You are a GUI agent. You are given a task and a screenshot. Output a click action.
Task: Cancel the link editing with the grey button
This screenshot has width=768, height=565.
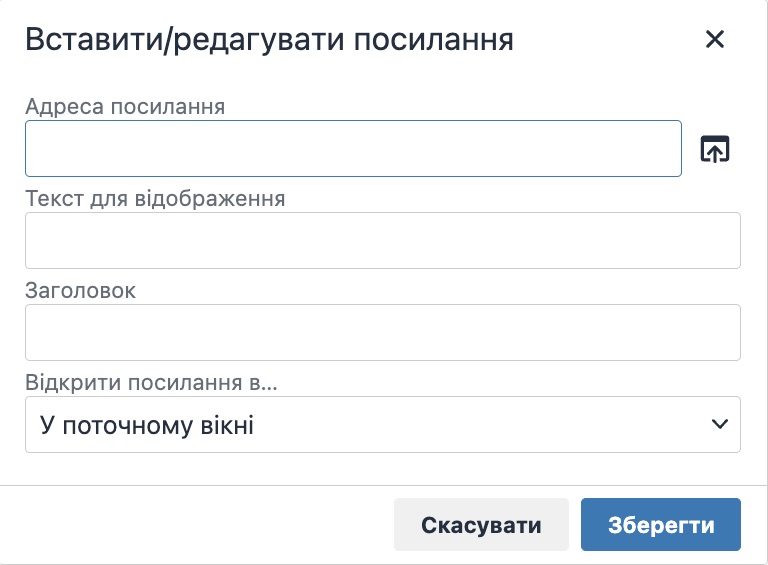481,525
